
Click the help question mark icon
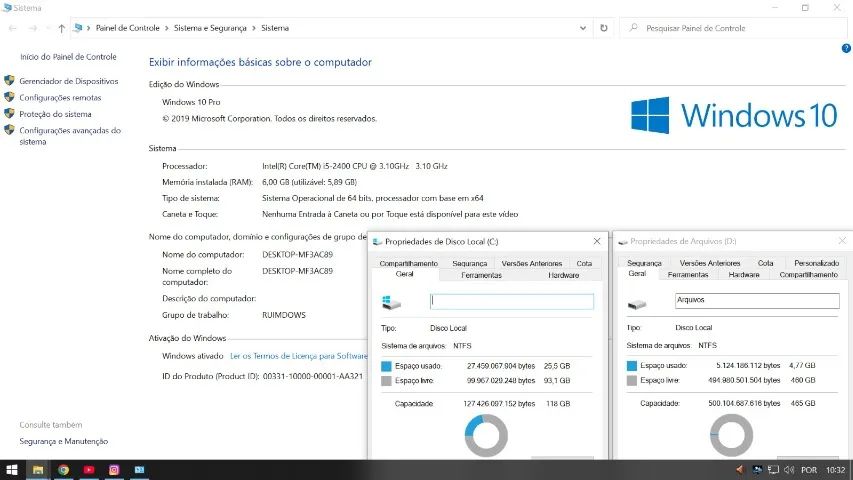[x=846, y=48]
